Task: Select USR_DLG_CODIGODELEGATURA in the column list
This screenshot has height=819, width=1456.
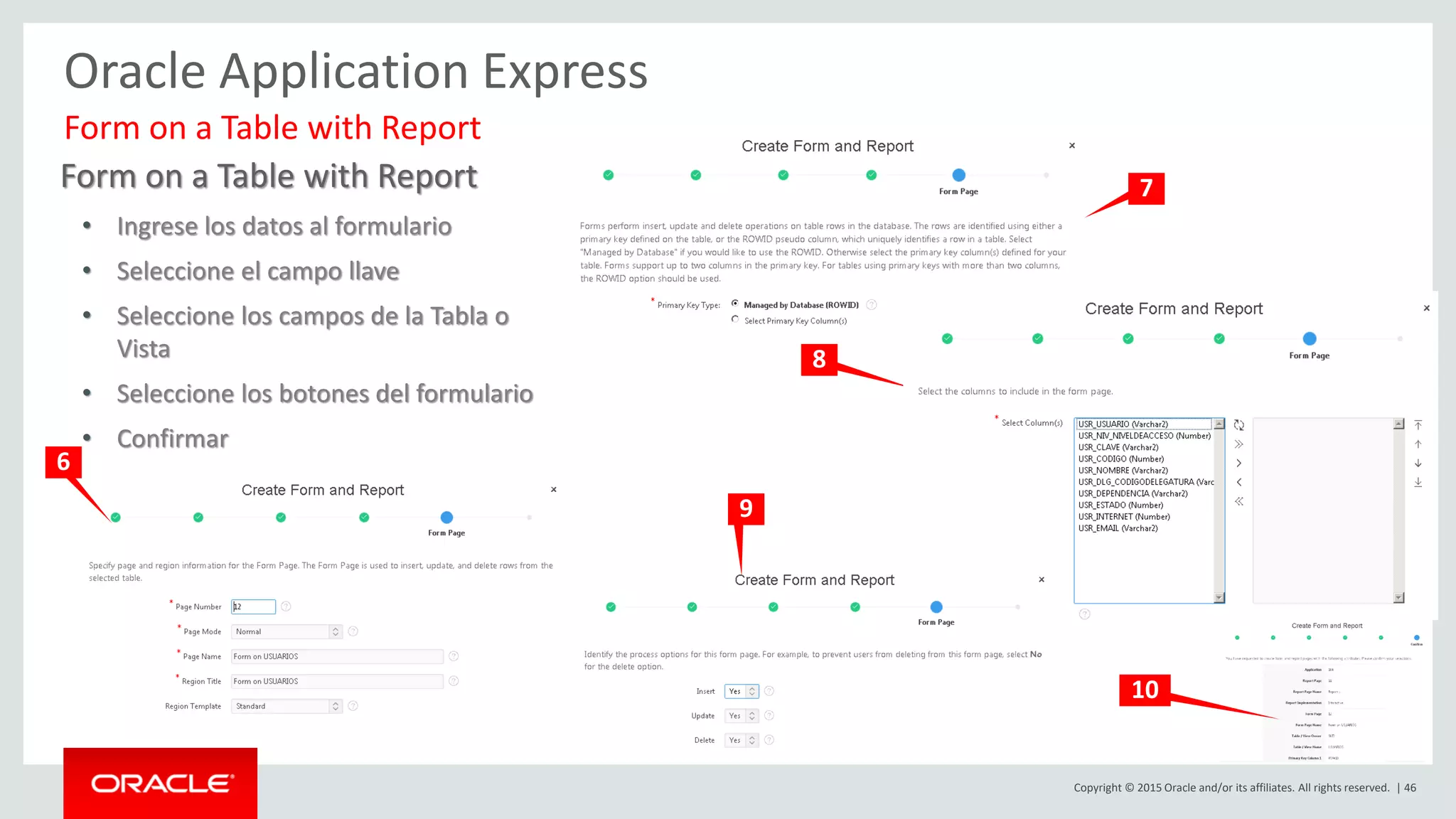Action: point(1145,482)
